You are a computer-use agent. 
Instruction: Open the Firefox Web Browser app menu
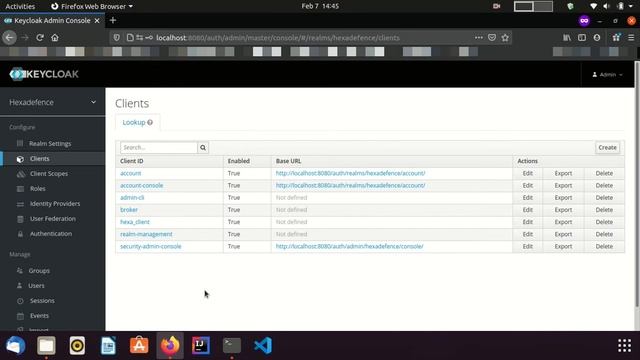(x=92, y=6)
